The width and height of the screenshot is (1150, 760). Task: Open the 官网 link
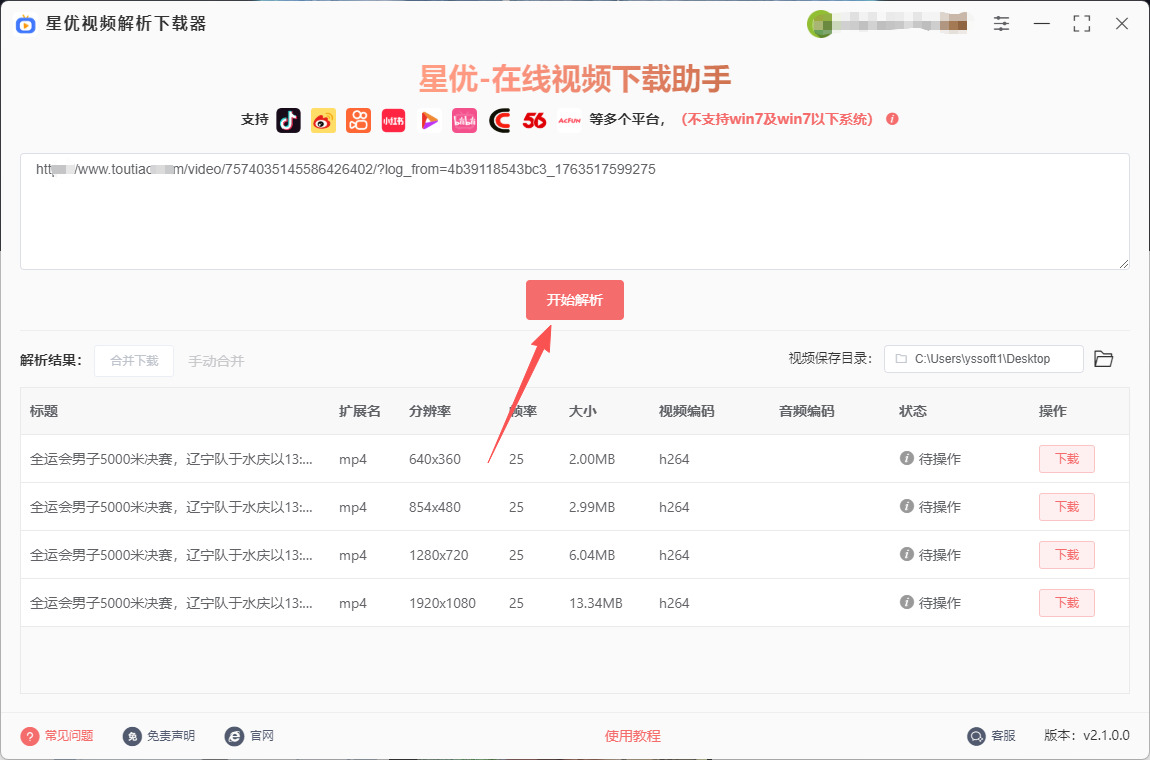[262, 736]
